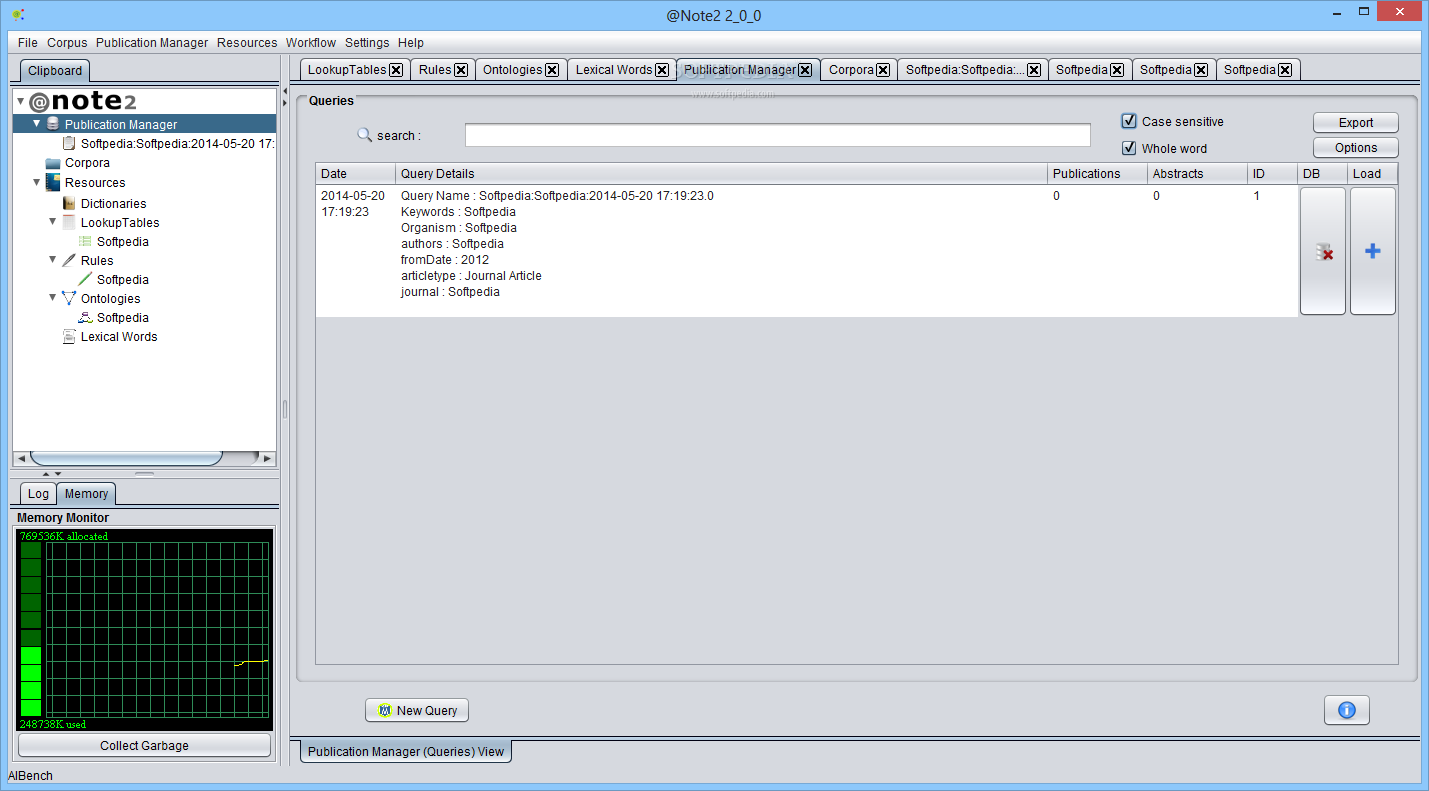Click the clipboard tree horizontal scrollbar thumb
1429x791 pixels.
(x=126, y=458)
